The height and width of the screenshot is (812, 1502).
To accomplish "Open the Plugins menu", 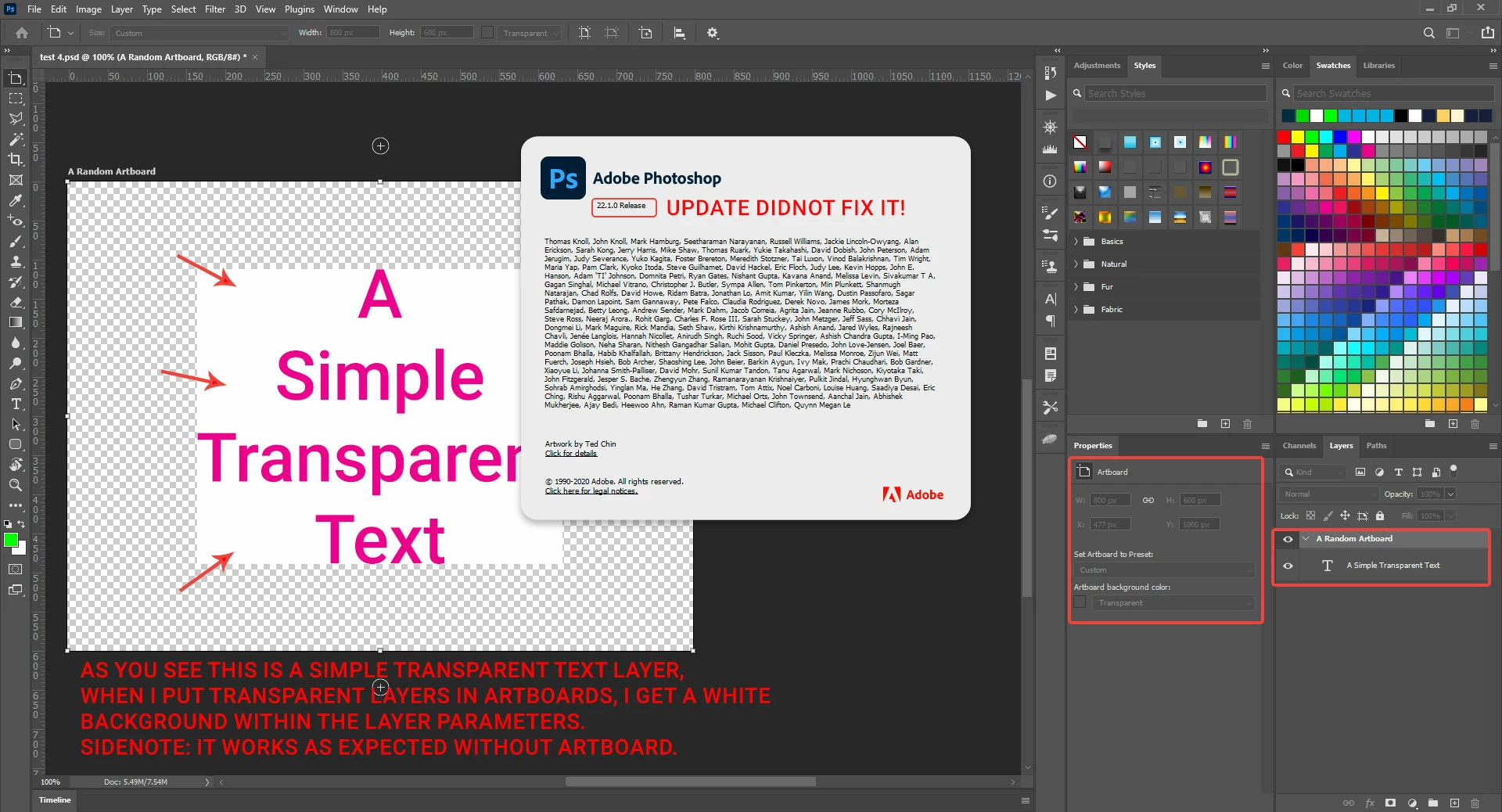I will tap(299, 9).
